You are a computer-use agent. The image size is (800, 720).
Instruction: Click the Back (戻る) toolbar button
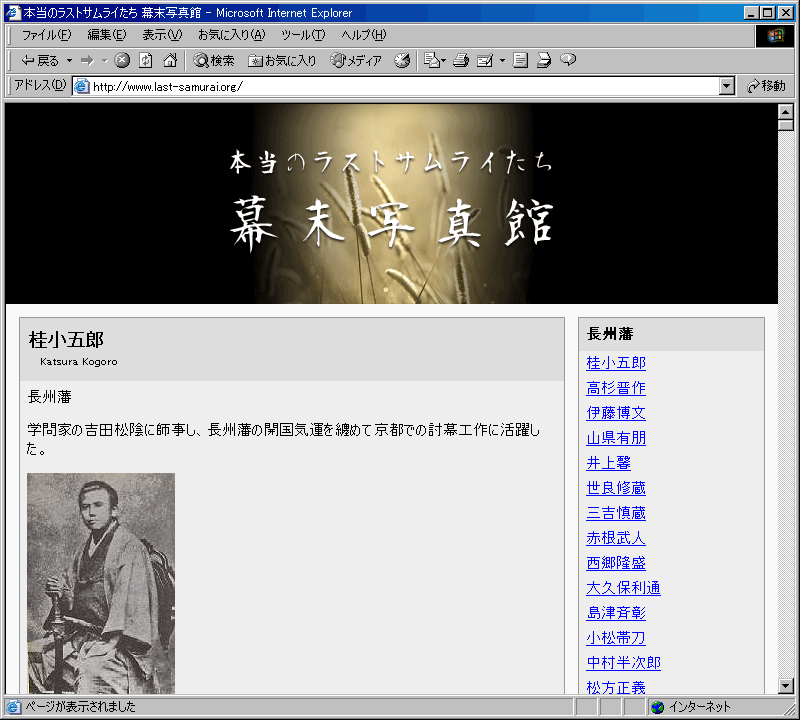[x=40, y=61]
